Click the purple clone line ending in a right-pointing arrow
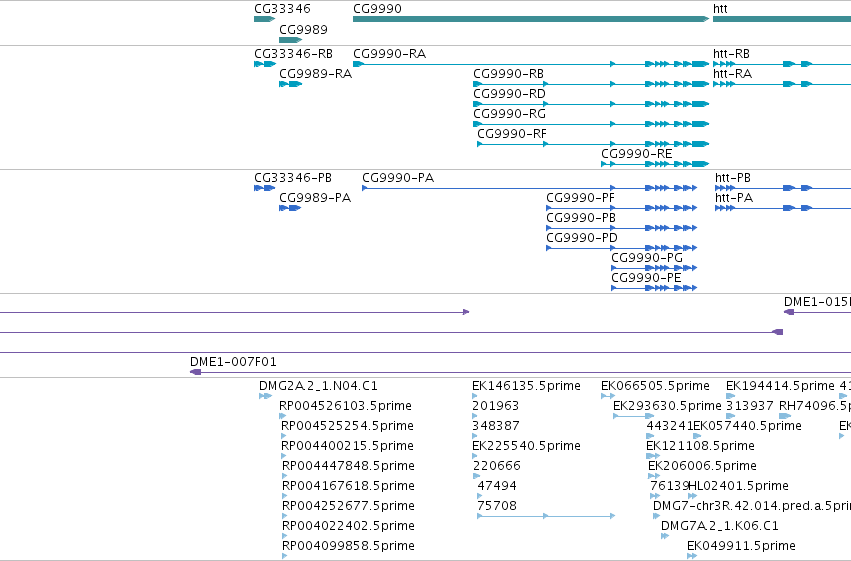Viewport: 851px width, 561px height. [234, 312]
